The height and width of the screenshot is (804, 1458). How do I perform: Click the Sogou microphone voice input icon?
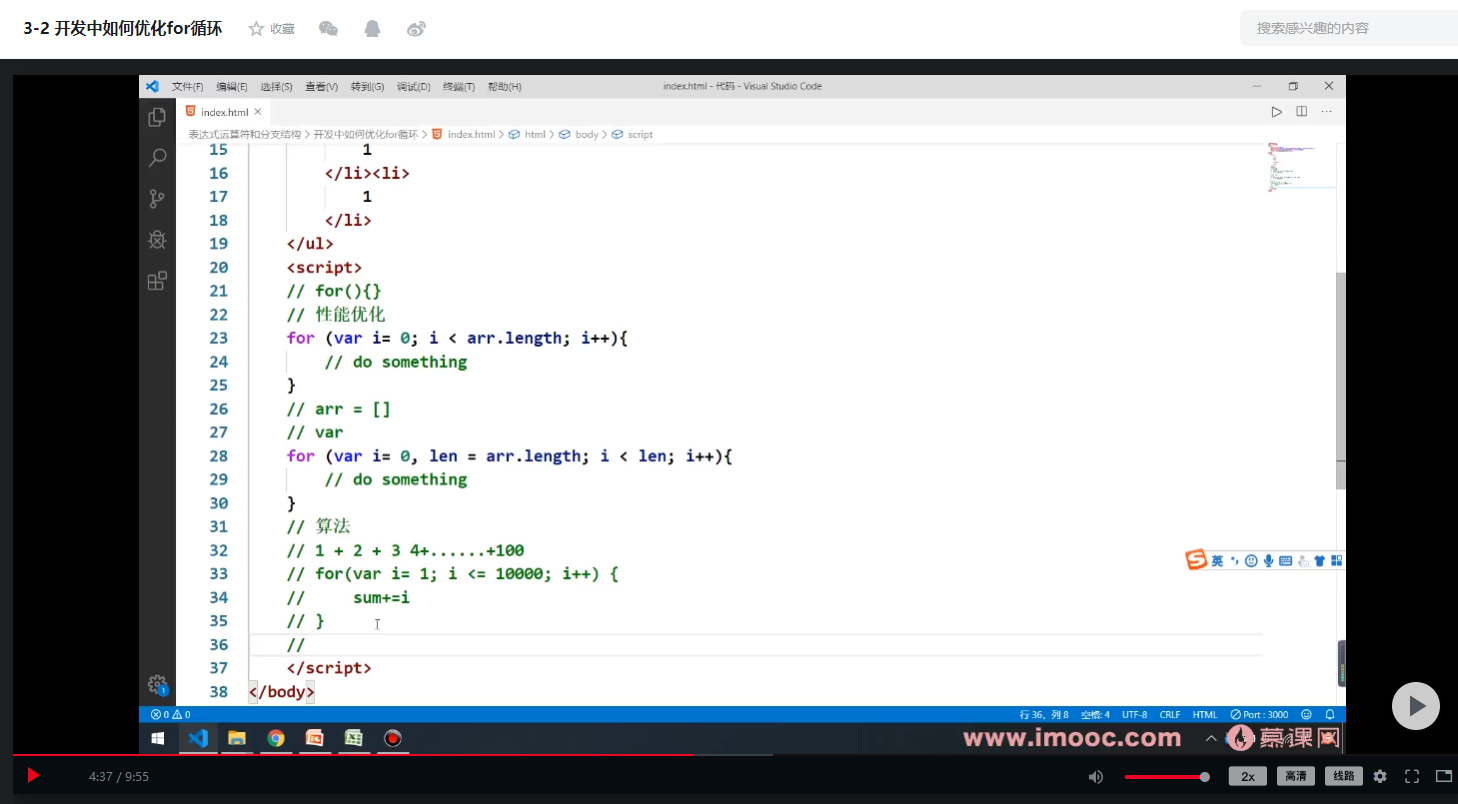pyautogui.click(x=1268, y=561)
